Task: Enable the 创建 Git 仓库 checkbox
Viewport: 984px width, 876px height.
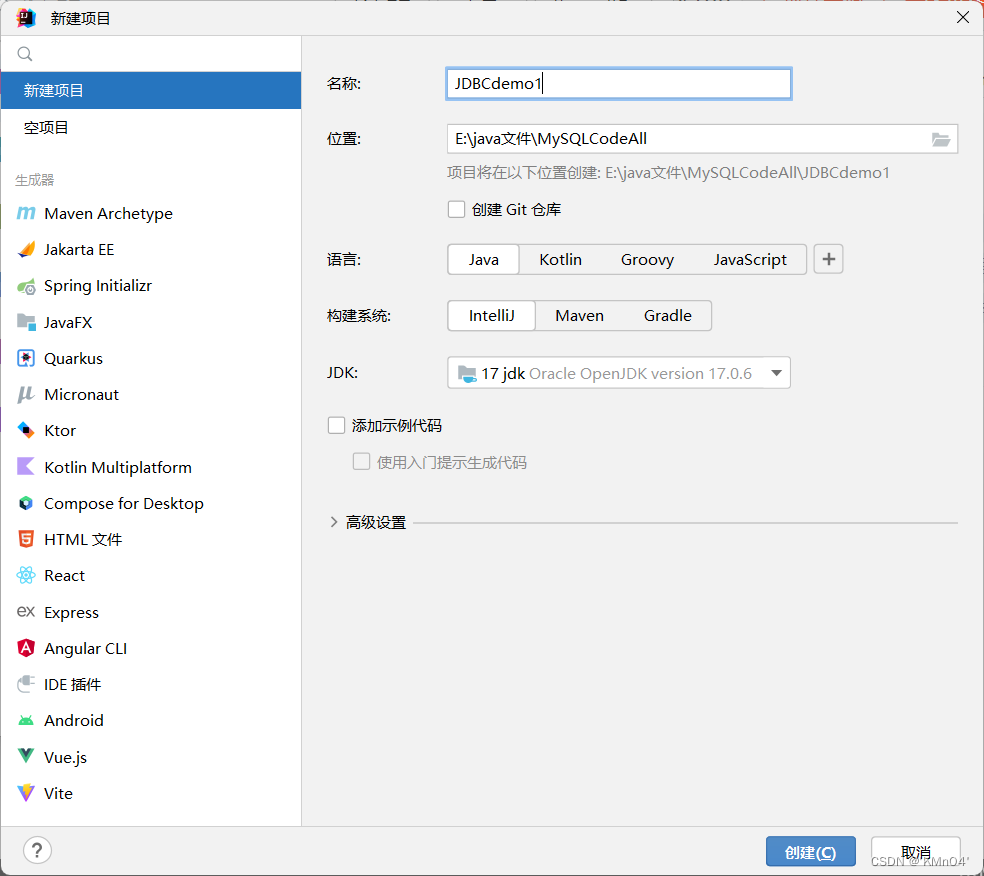Action: [x=456, y=209]
